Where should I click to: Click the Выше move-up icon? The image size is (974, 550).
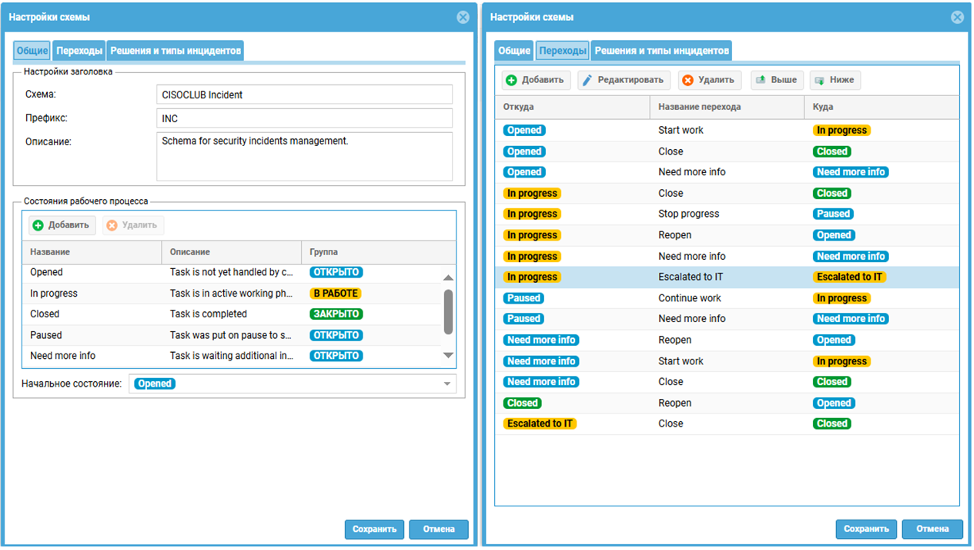point(760,80)
